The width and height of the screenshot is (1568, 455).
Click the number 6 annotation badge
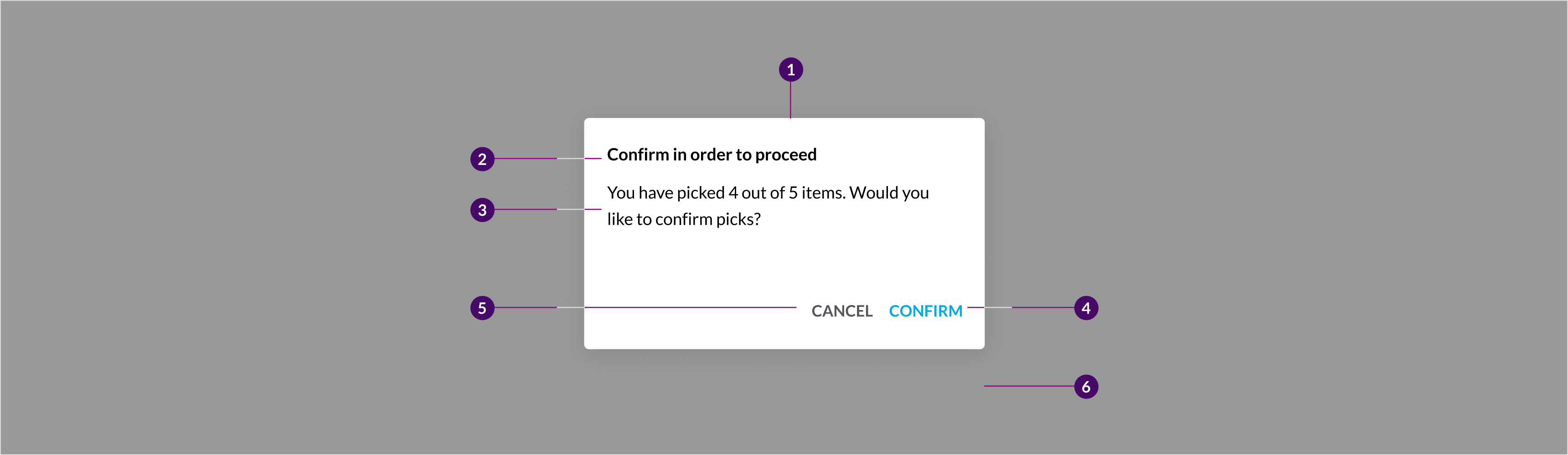[x=1086, y=387]
